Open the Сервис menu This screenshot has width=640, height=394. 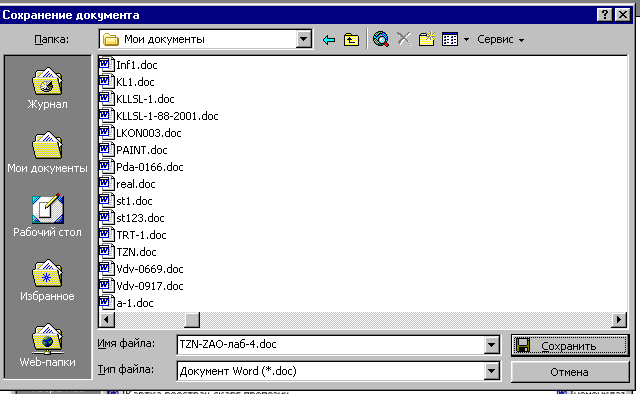point(500,40)
